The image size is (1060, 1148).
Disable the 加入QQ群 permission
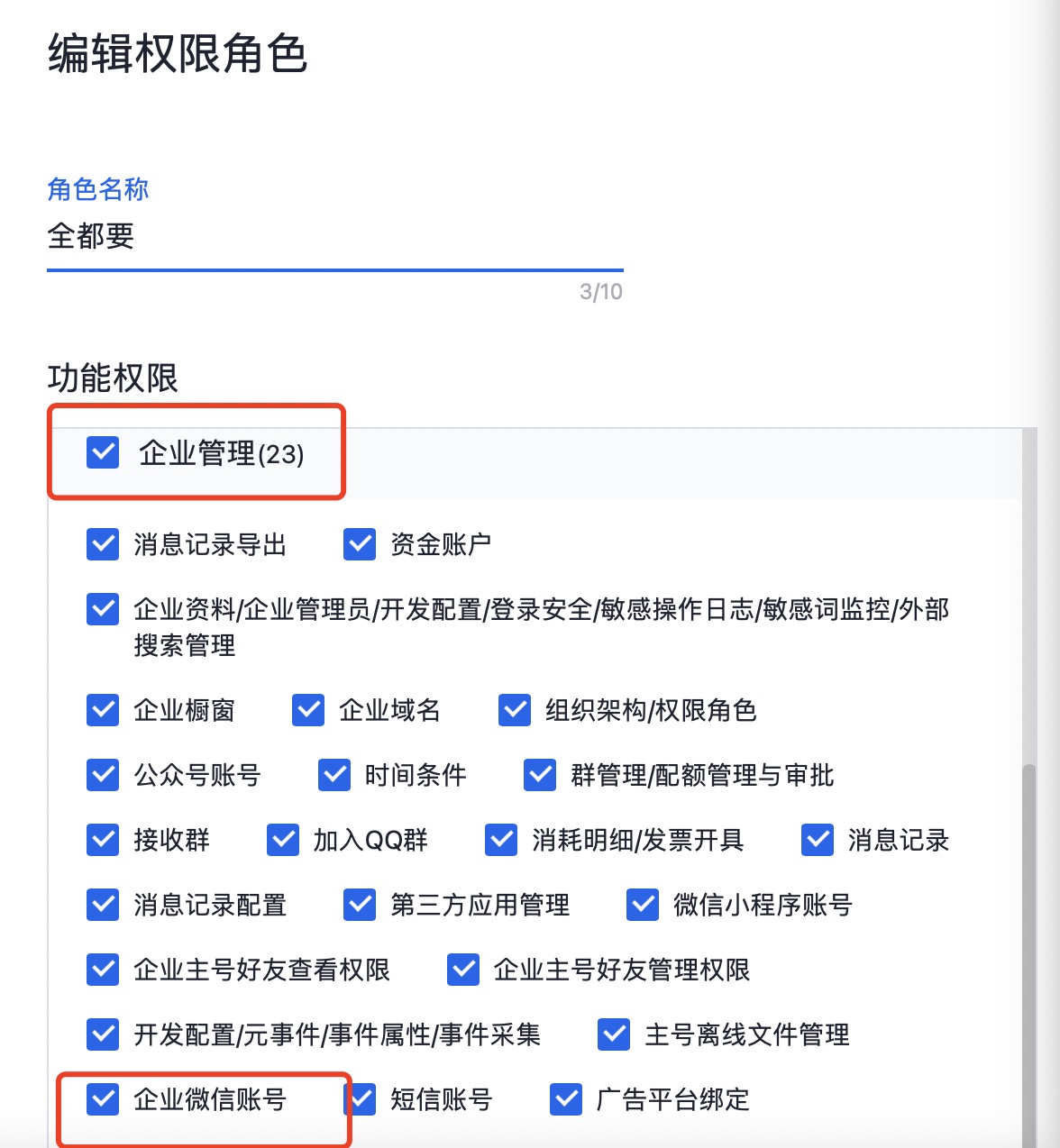pyautogui.click(x=283, y=840)
